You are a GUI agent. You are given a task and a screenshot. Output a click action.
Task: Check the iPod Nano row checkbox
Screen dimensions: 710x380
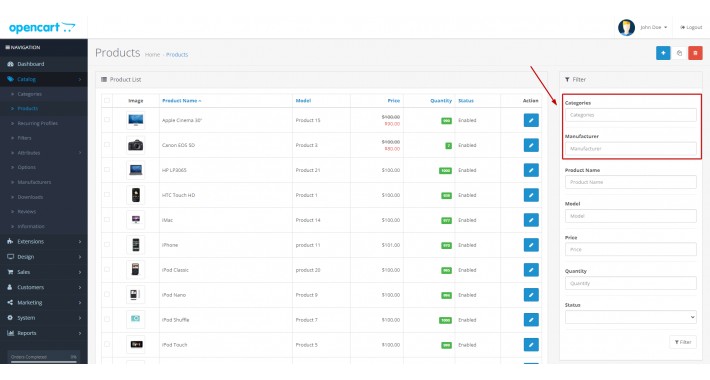point(107,294)
